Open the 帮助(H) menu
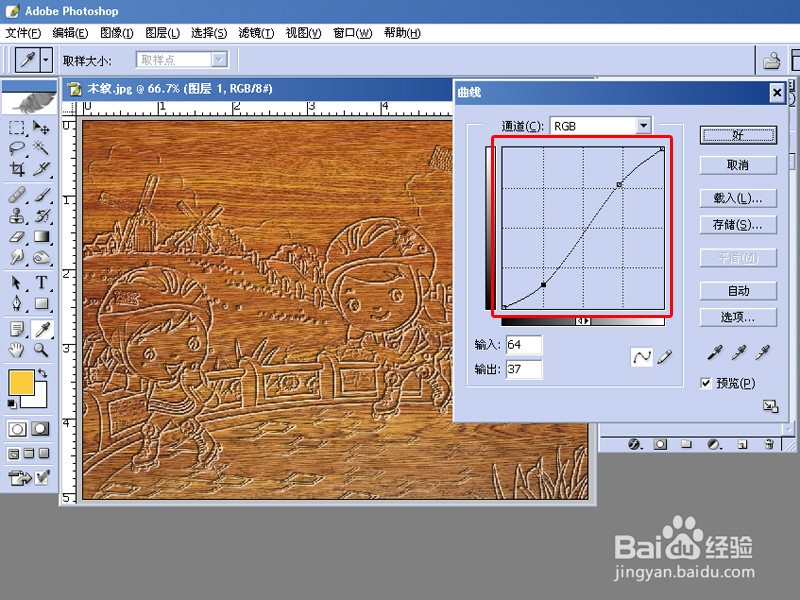The image size is (800, 600). coord(402,33)
